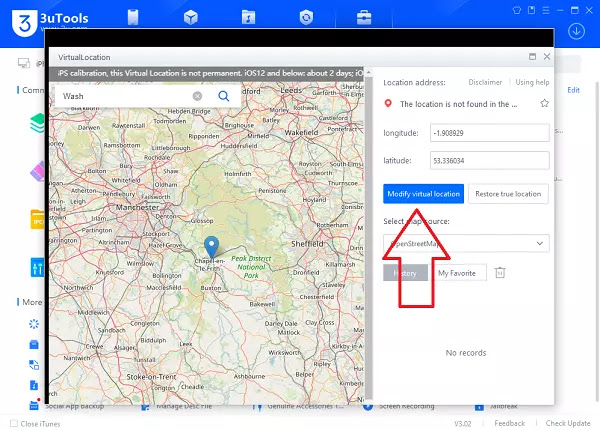Switch to the History tab
The width and height of the screenshot is (600, 430).
[x=405, y=273]
